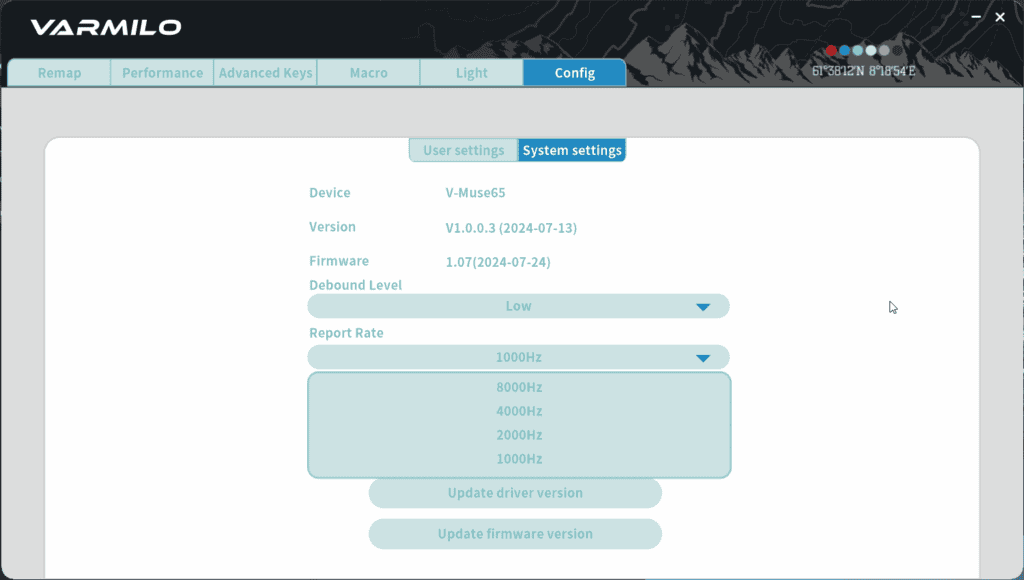Pick the 2000Hz report rate option
This screenshot has width=1024, height=580.
tap(519, 435)
